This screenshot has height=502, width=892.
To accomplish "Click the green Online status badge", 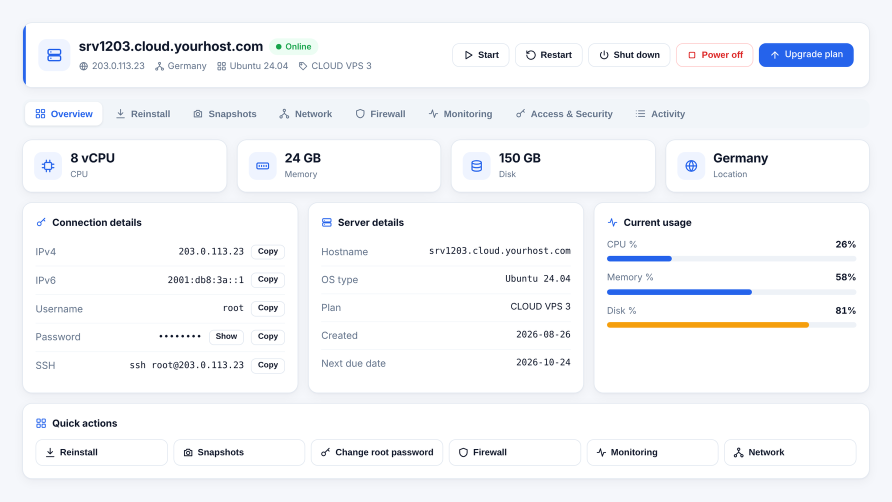I will [x=294, y=47].
